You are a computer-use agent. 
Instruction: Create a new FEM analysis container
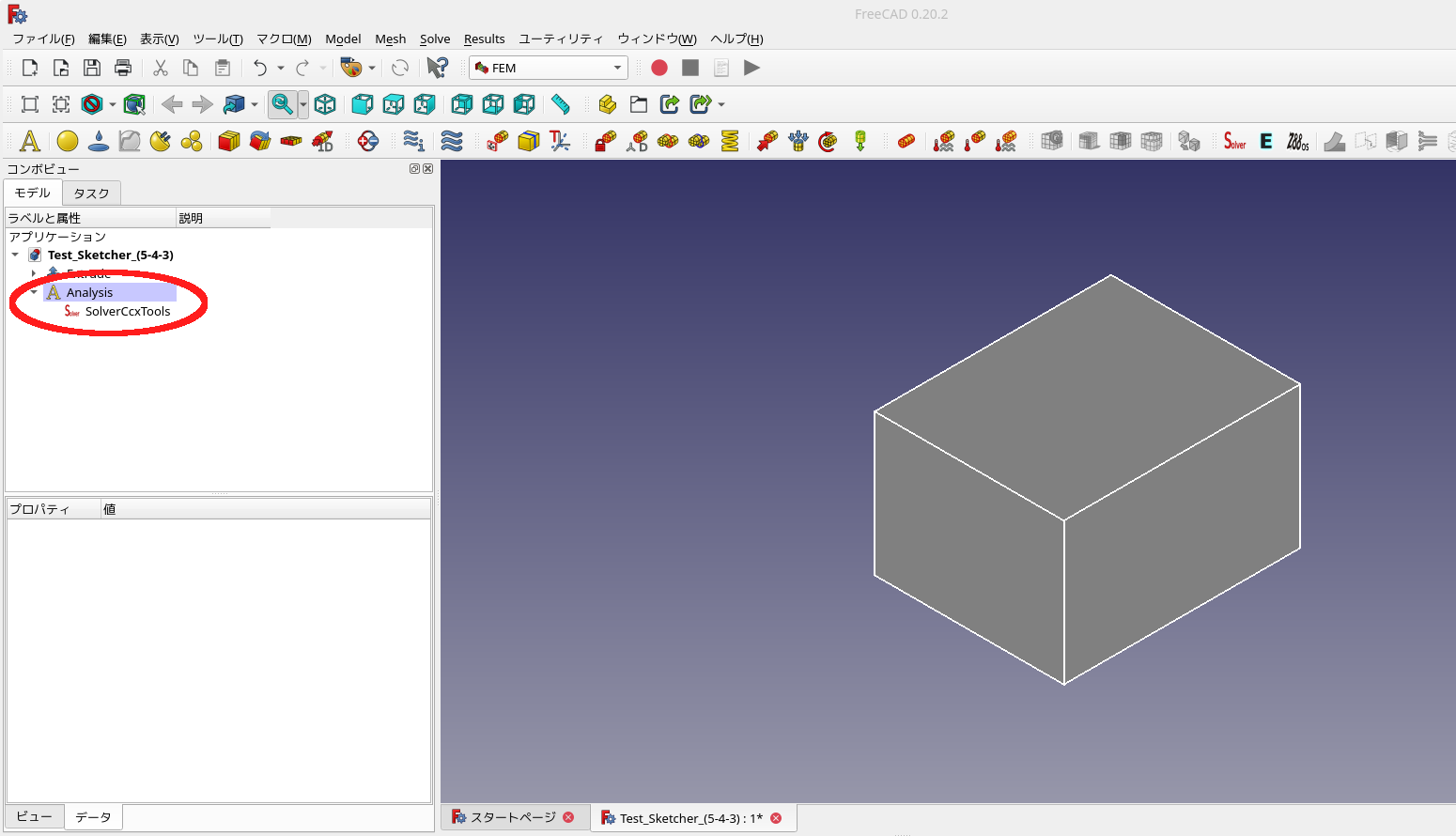[x=29, y=141]
